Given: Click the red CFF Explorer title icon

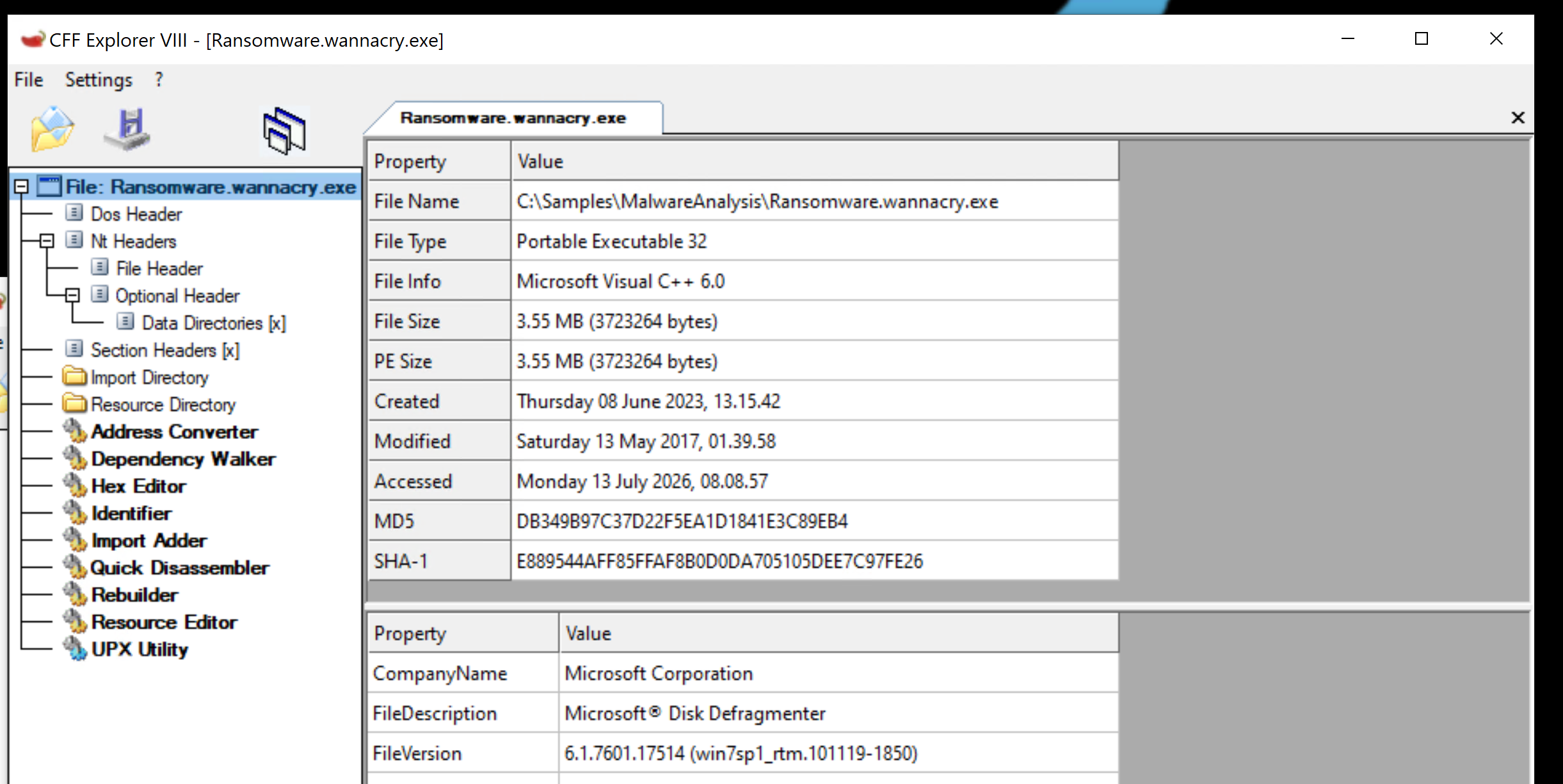Looking at the screenshot, I should point(32,40).
